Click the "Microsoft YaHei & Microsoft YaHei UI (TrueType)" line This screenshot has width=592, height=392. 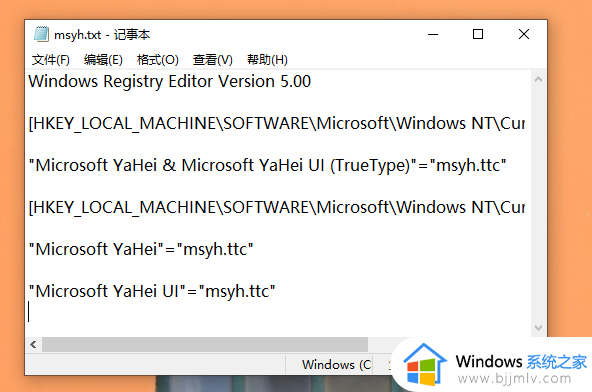click(267, 165)
